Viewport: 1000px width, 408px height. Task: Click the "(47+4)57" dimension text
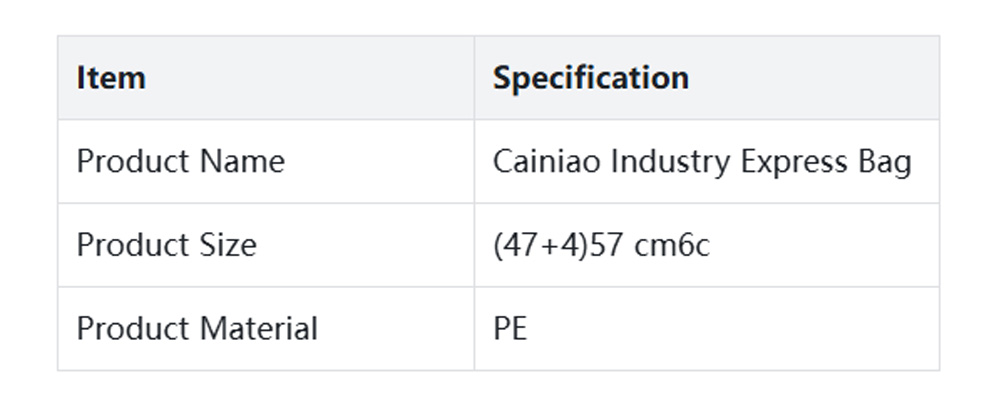coord(558,245)
